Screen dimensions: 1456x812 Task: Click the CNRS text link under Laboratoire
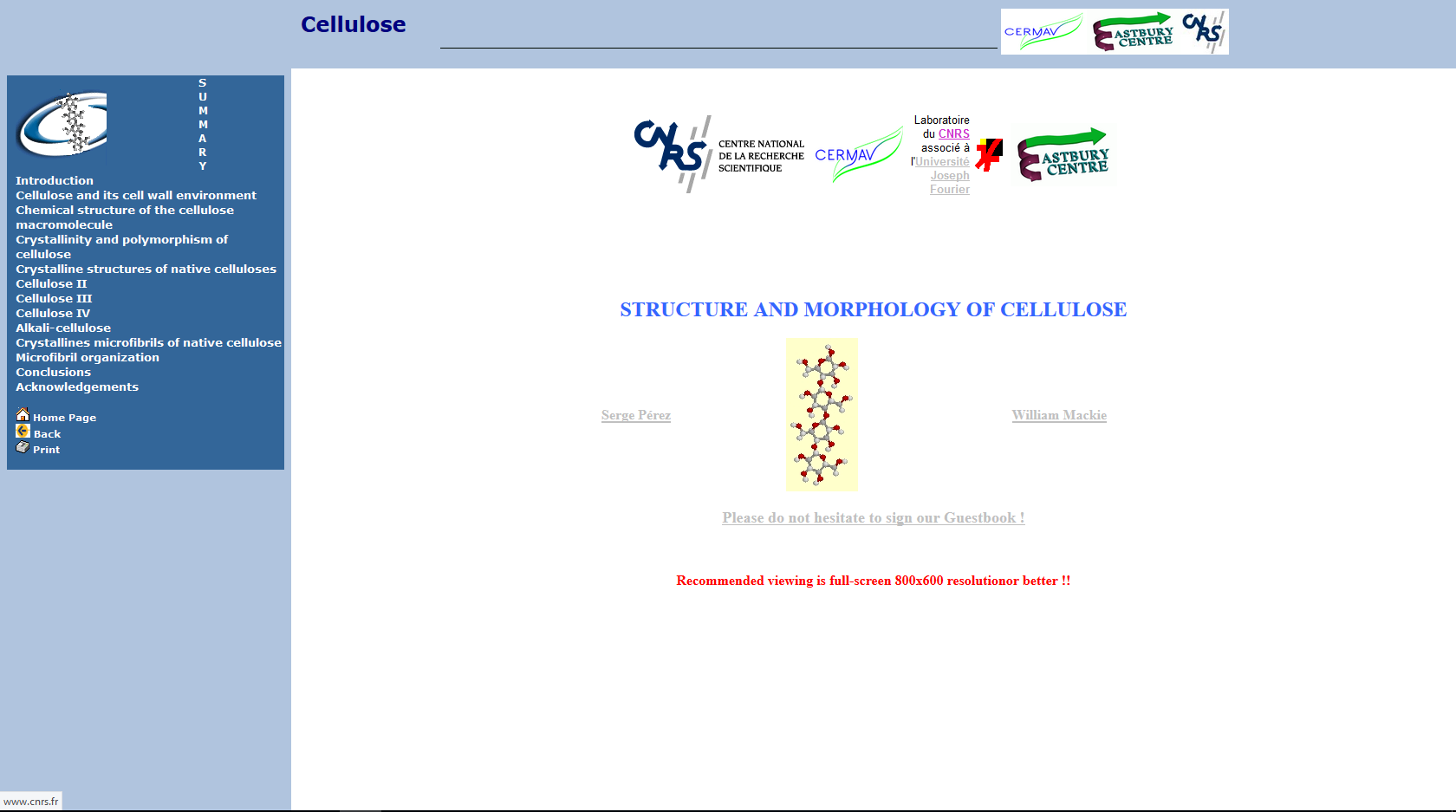953,134
